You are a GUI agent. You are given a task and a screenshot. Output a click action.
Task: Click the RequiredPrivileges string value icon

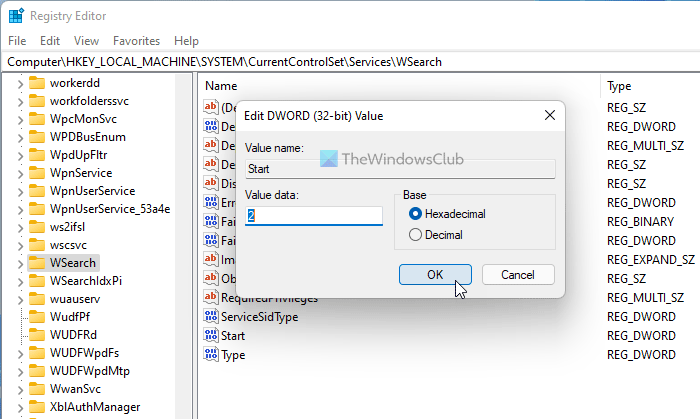click(x=211, y=297)
